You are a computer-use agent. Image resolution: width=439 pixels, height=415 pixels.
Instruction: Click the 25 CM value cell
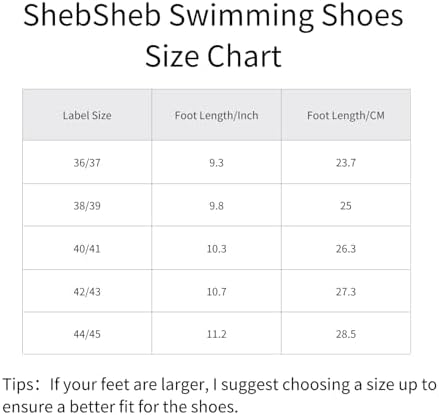click(x=346, y=205)
